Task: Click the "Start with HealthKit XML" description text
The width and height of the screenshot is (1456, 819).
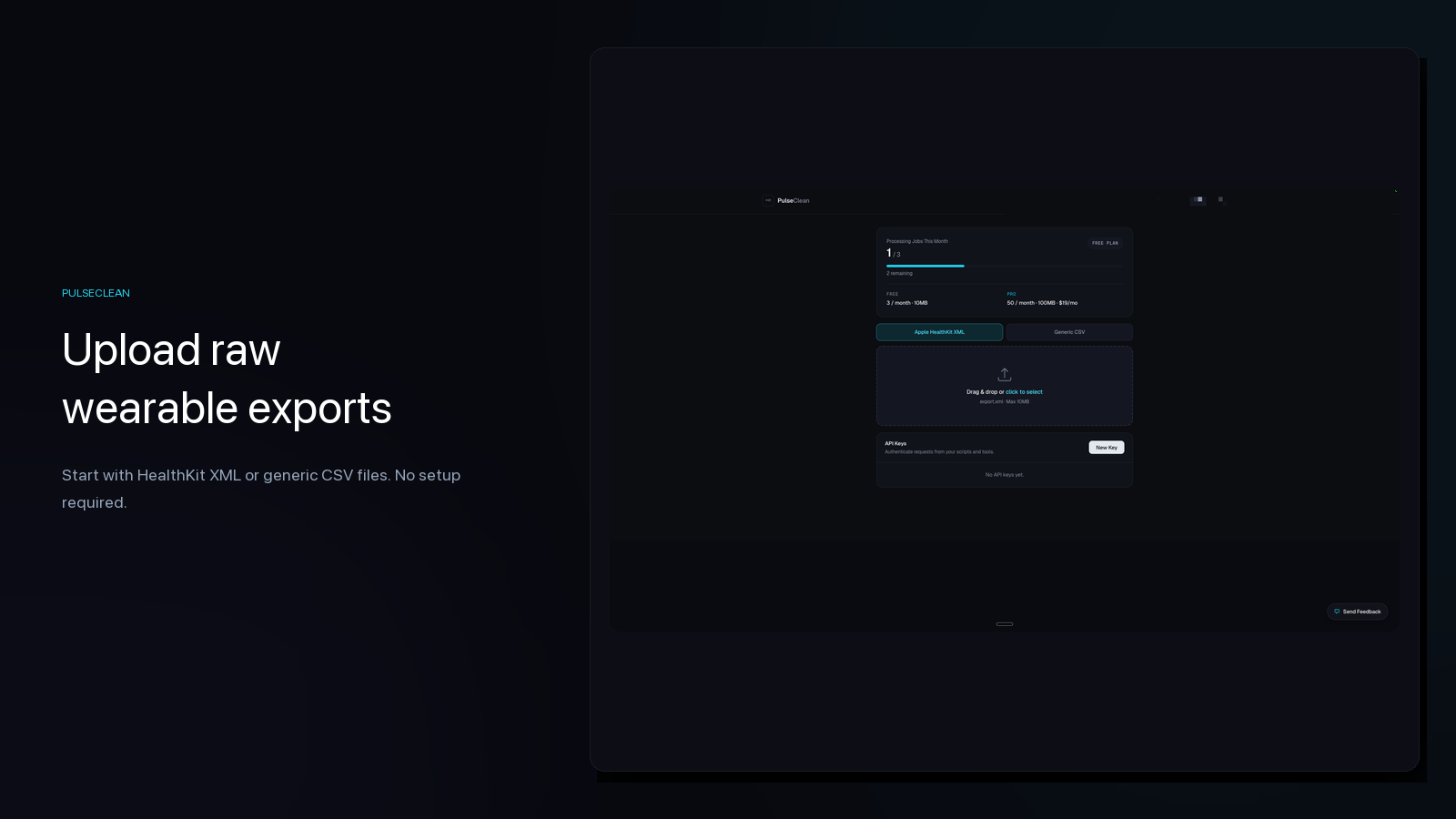Action: [x=261, y=489]
